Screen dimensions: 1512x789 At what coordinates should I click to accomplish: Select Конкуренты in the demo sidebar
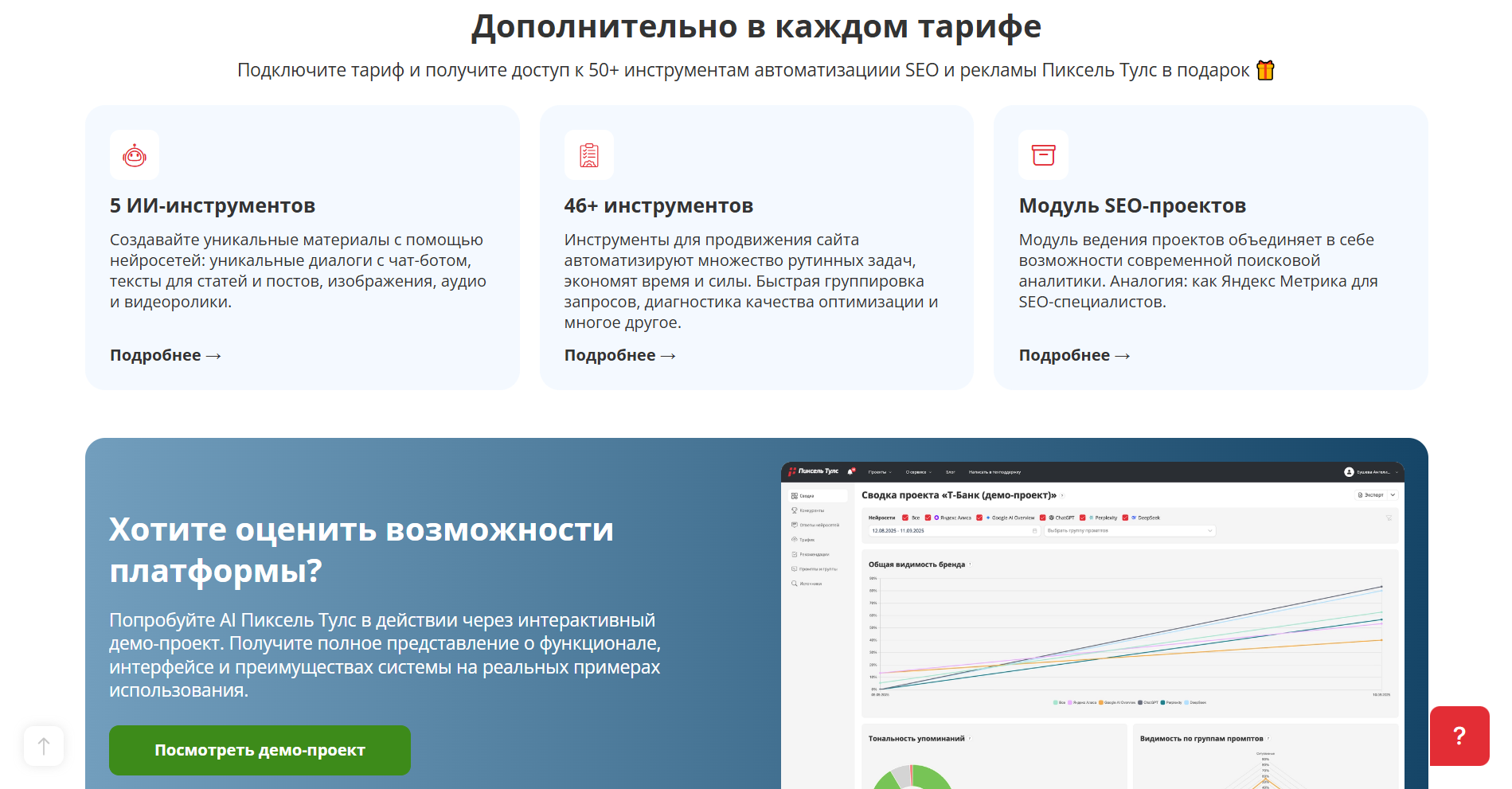811,510
